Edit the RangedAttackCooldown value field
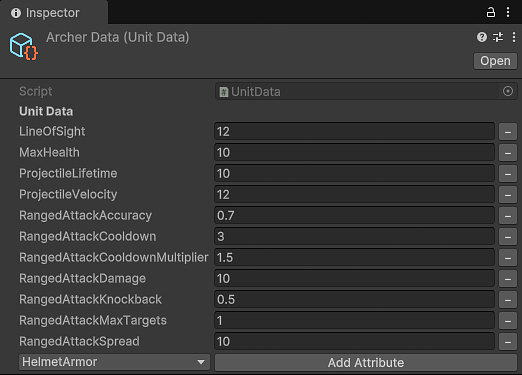The width and height of the screenshot is (522, 375). point(354,236)
